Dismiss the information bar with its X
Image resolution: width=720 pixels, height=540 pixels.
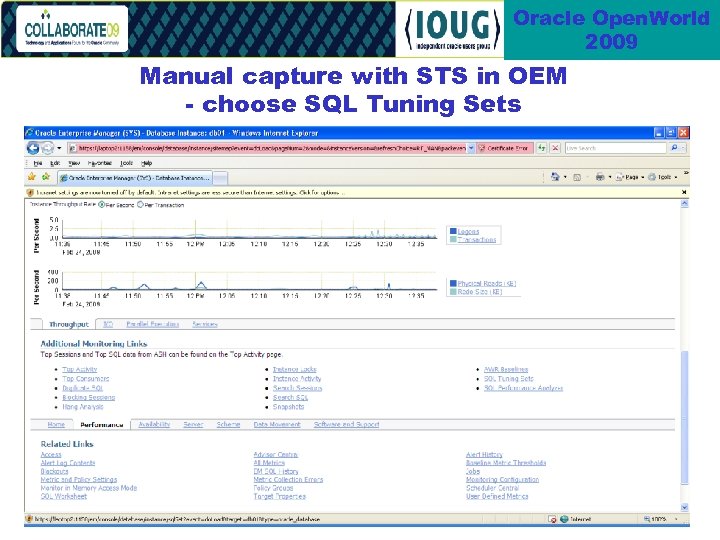click(684, 192)
